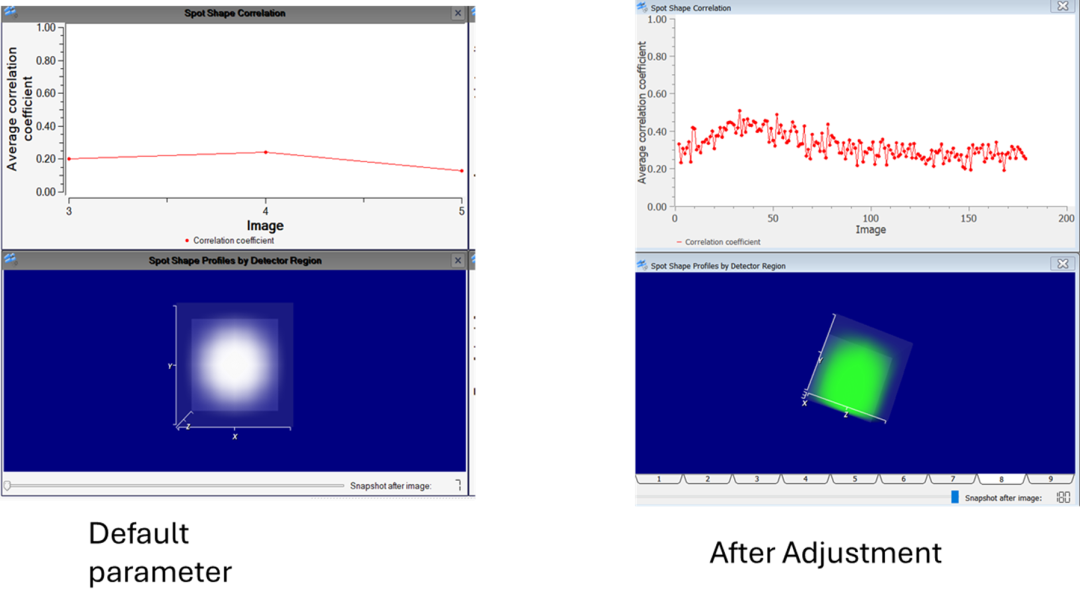Switch to detector region tab 7
1080x611 pixels.
coord(953,479)
